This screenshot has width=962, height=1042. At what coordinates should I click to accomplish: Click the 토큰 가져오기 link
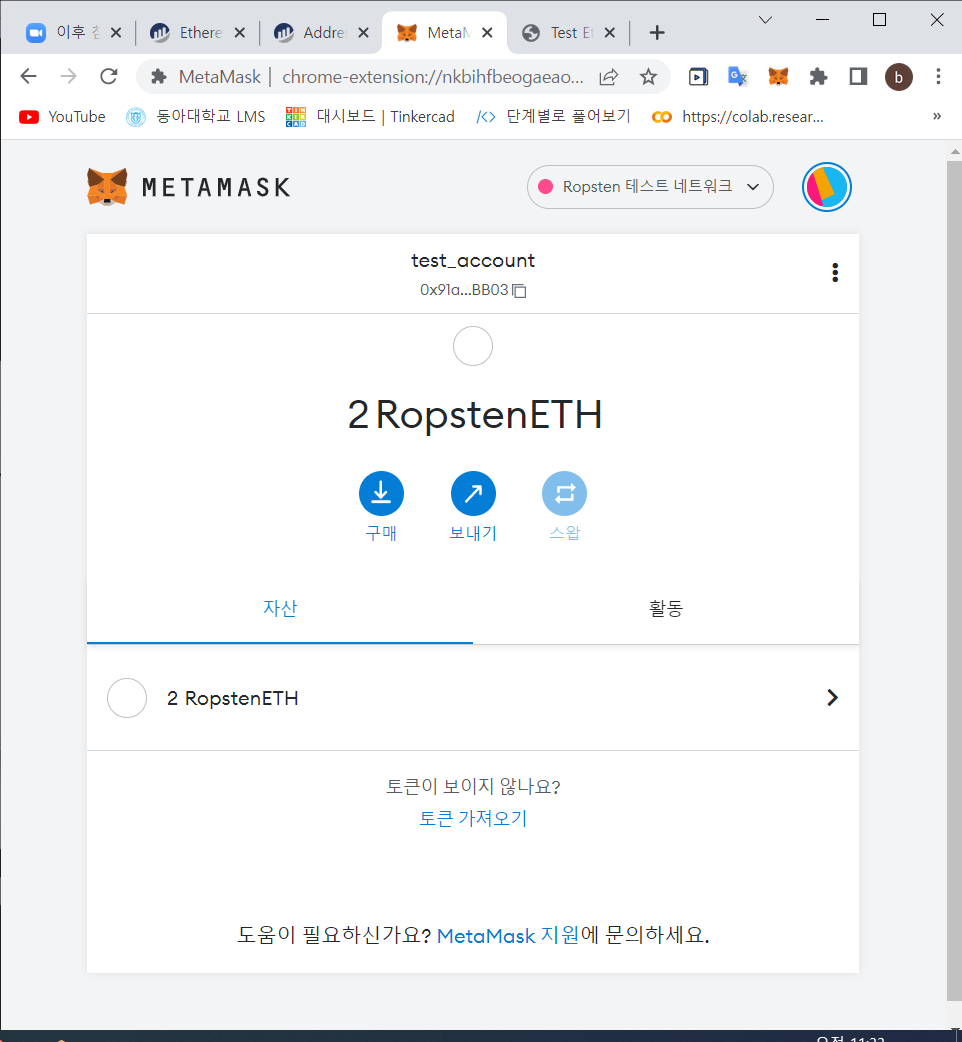[472, 818]
